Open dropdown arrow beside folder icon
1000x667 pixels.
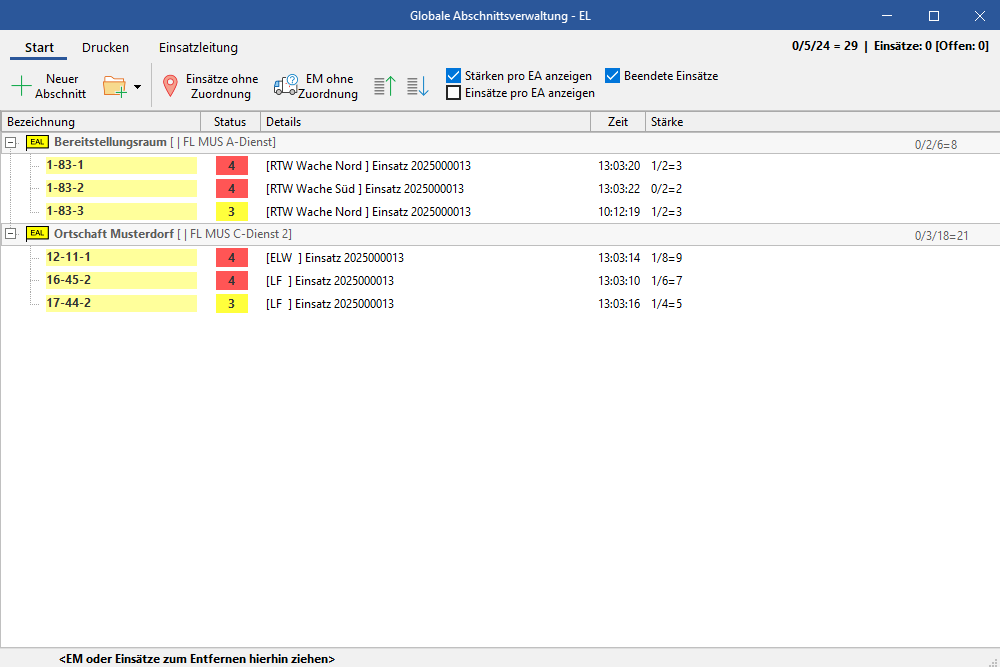(x=137, y=87)
